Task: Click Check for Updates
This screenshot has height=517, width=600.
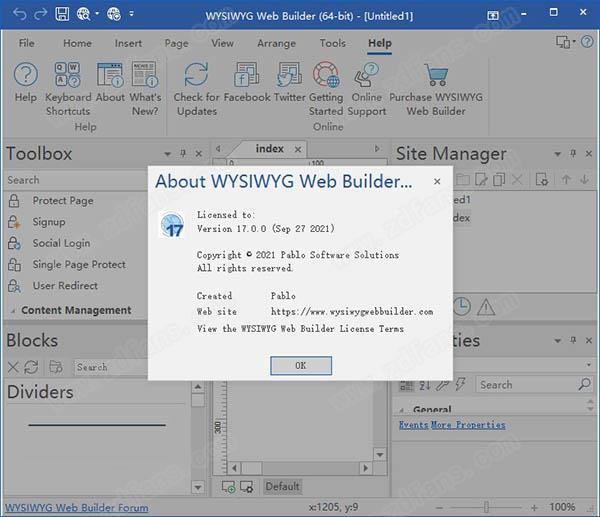Action: pos(196,89)
